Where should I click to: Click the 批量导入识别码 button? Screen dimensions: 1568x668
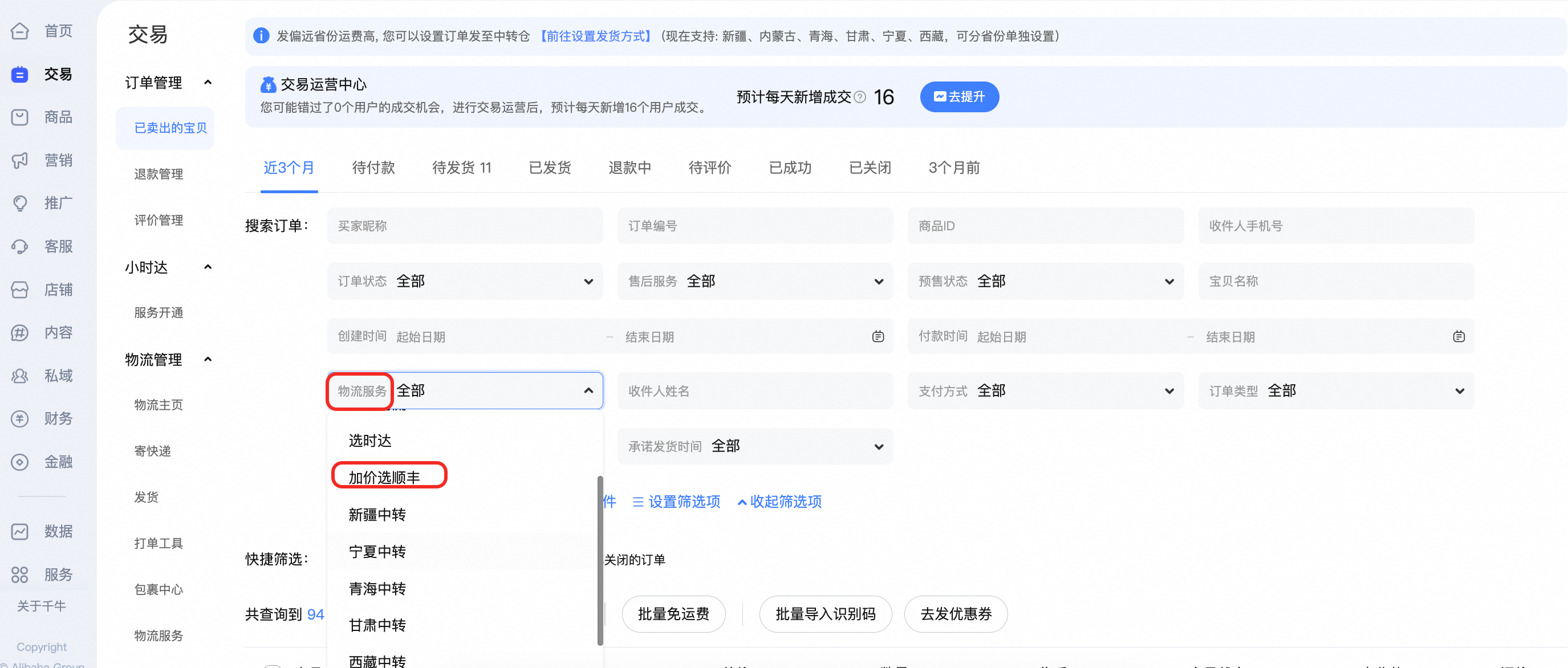point(826,614)
